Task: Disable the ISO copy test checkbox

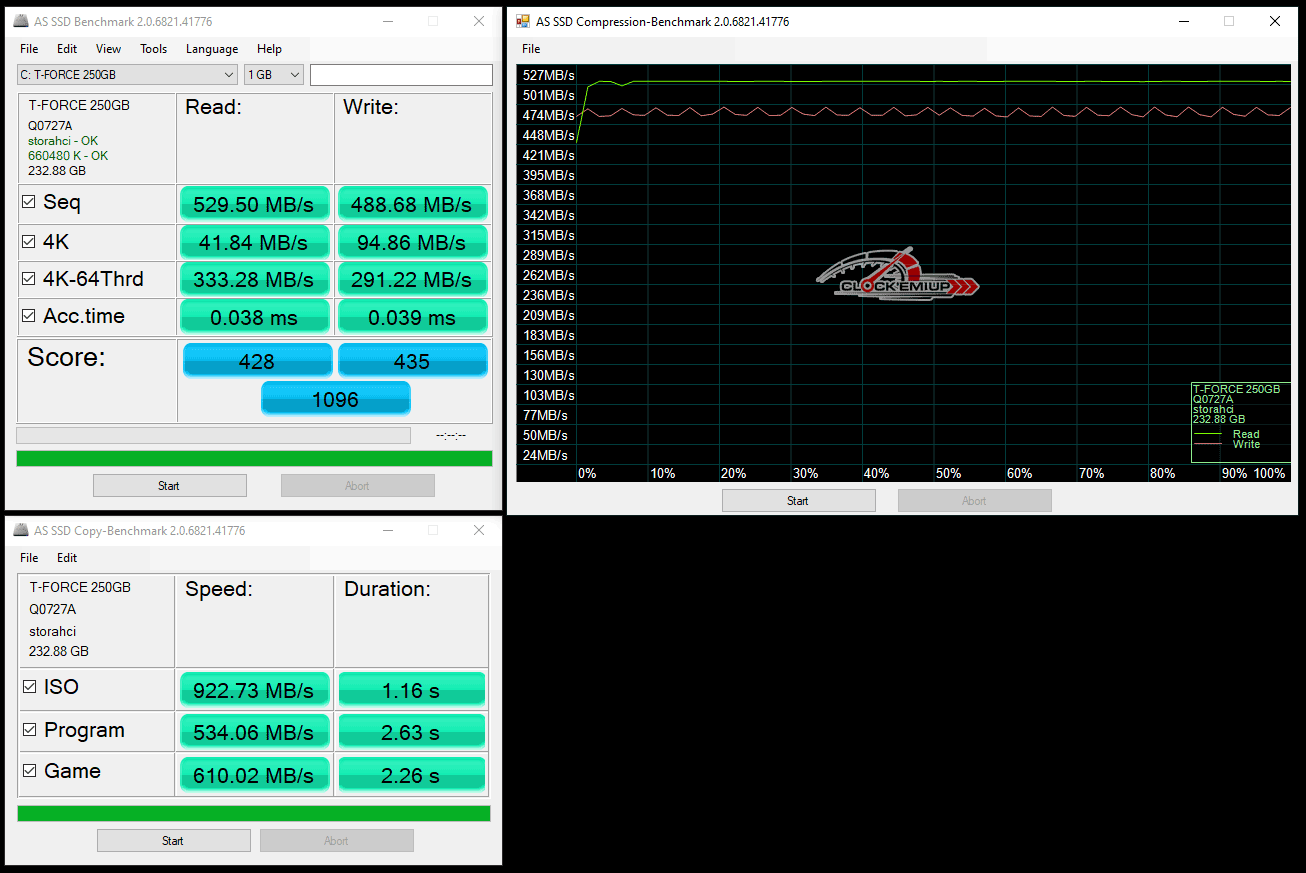Action: (30, 688)
